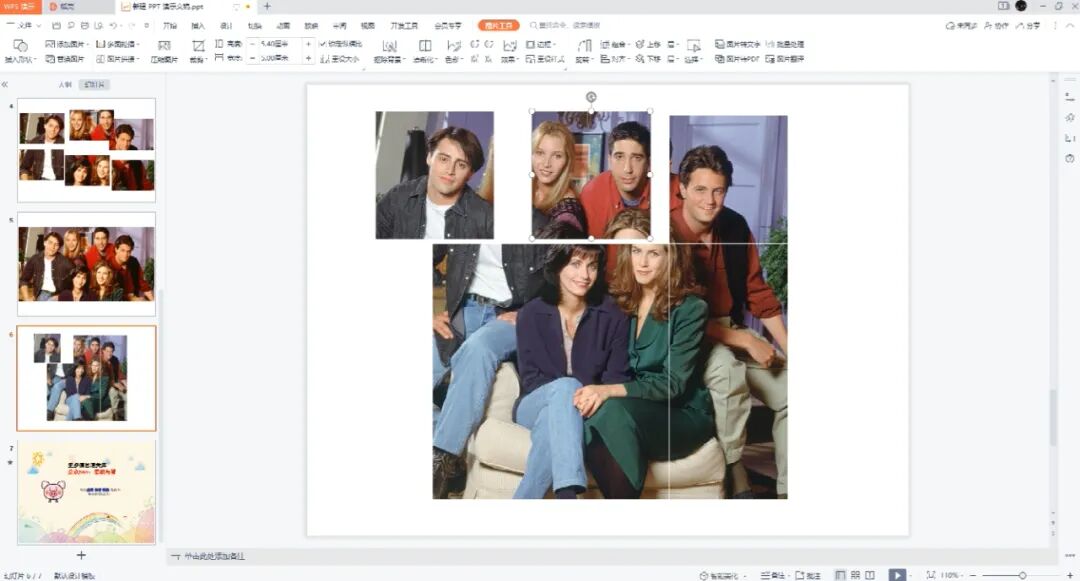Click the Save icon in quick toolbar
1080x581 pixels.
[56, 25]
